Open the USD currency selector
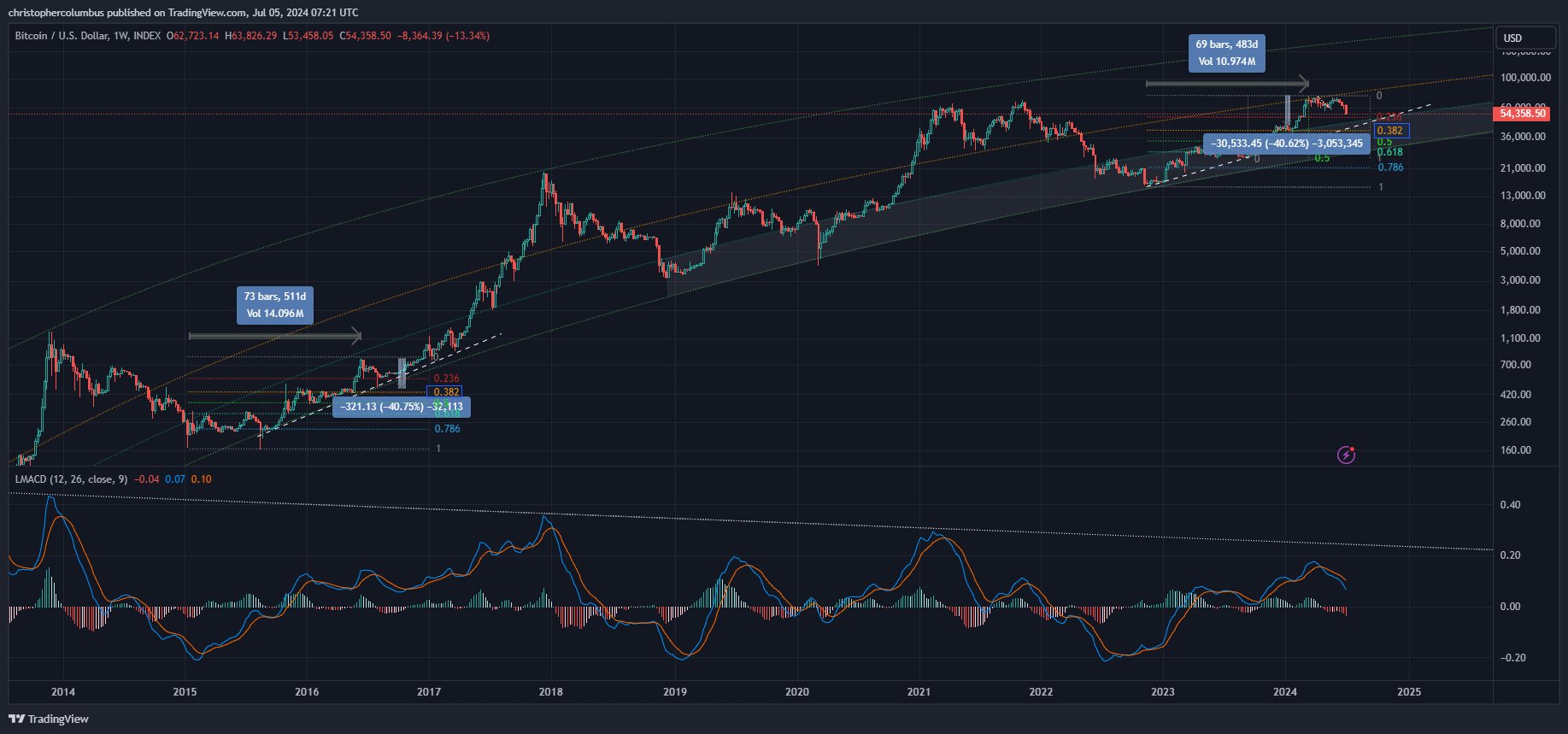 point(1524,38)
